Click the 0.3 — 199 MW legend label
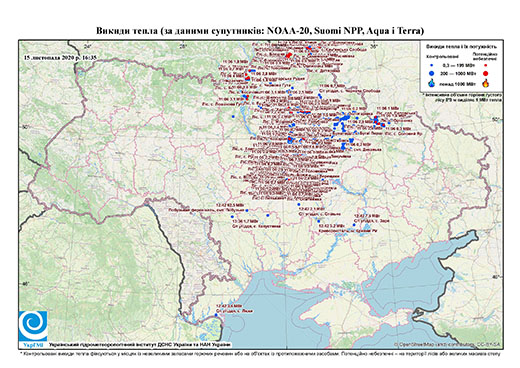The width and height of the screenshot is (520, 368). (x=459, y=66)
